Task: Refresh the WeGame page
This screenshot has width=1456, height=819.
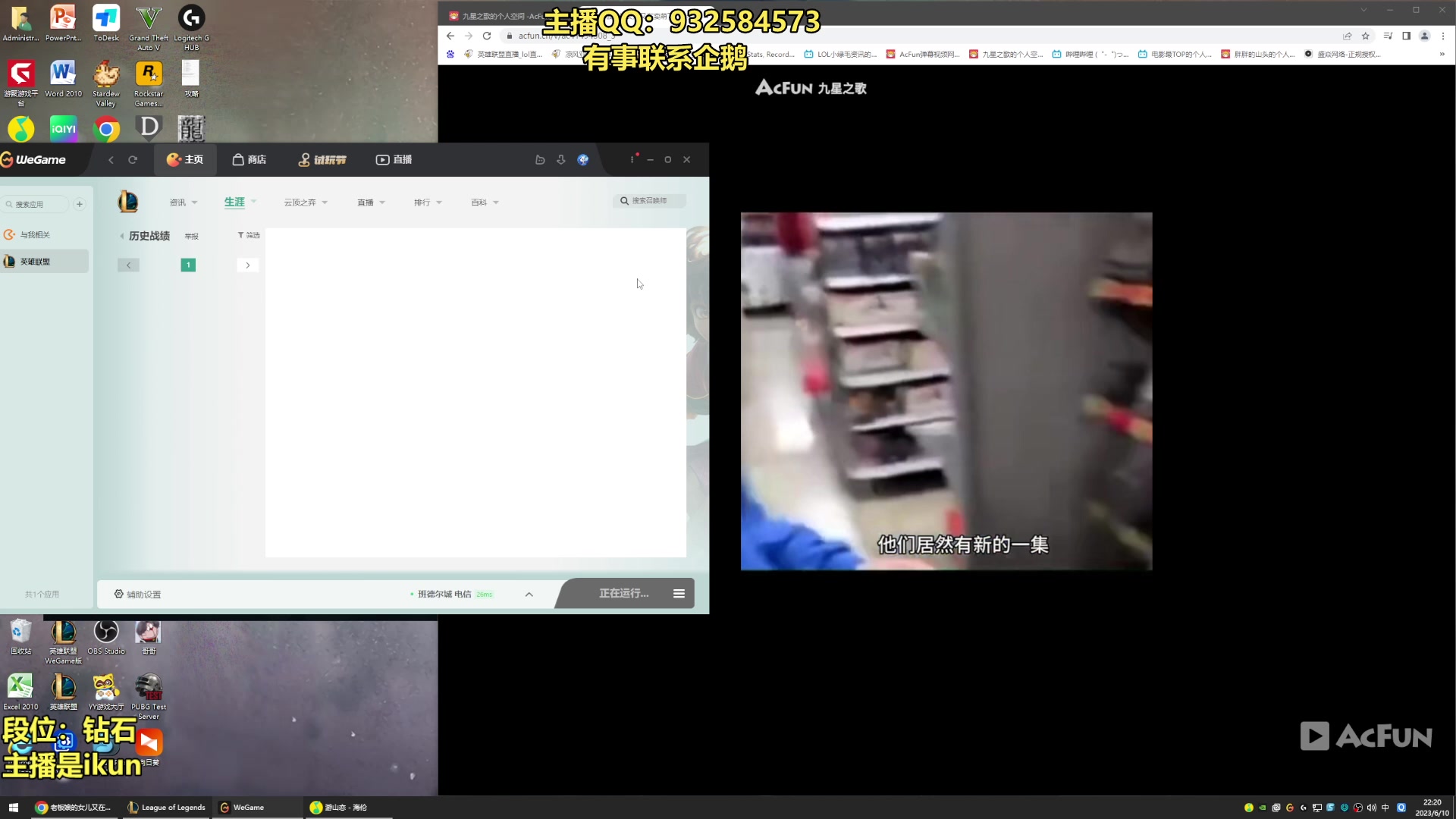Action: click(x=133, y=160)
